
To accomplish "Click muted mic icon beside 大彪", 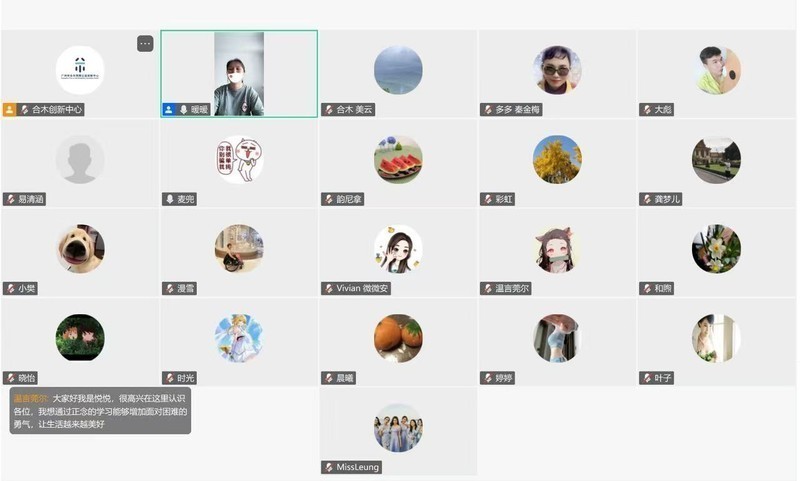I will coord(647,109).
